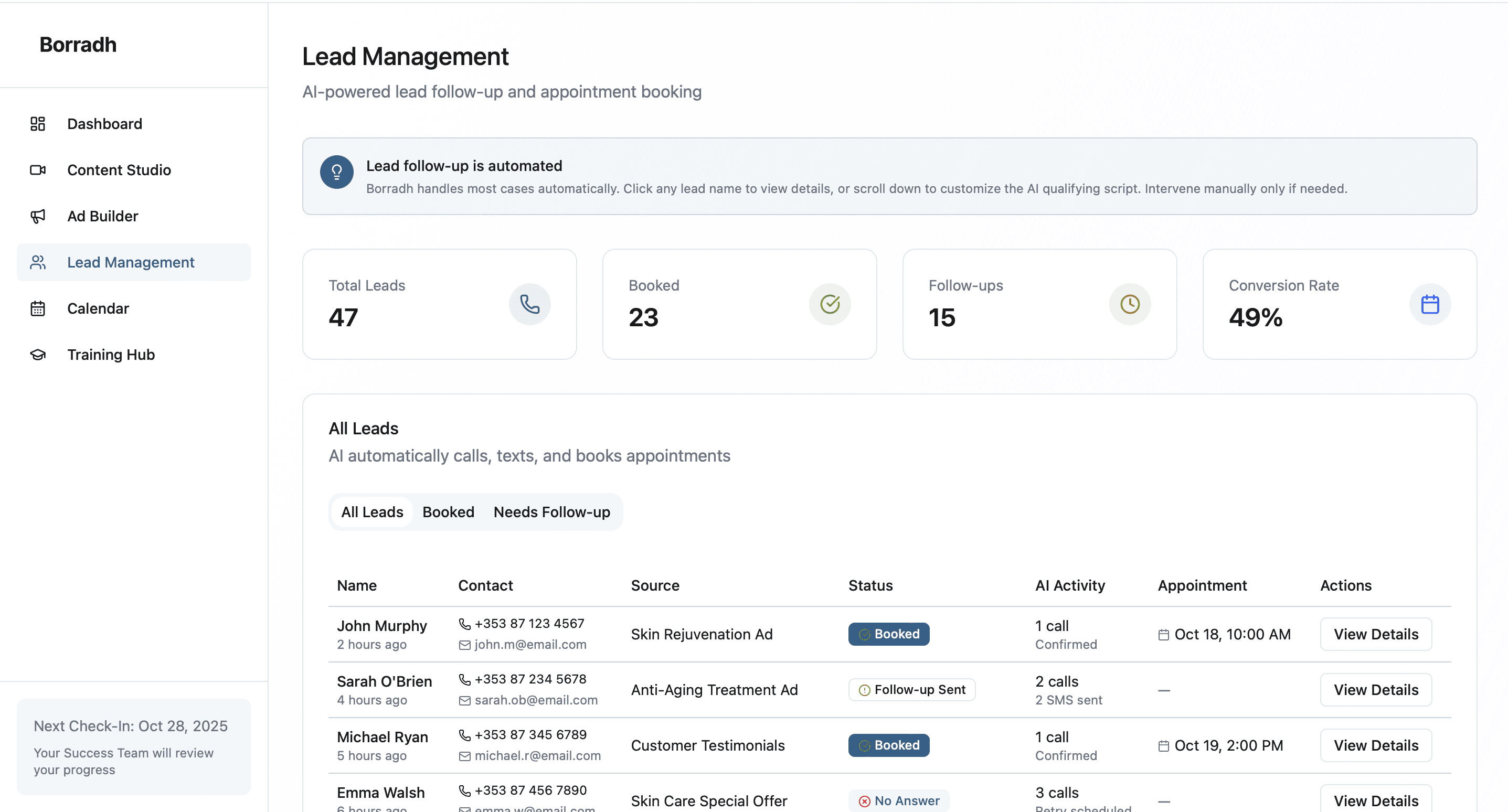Click View Details for John Murphy
Image resolution: width=1508 pixels, height=812 pixels.
(1376, 634)
